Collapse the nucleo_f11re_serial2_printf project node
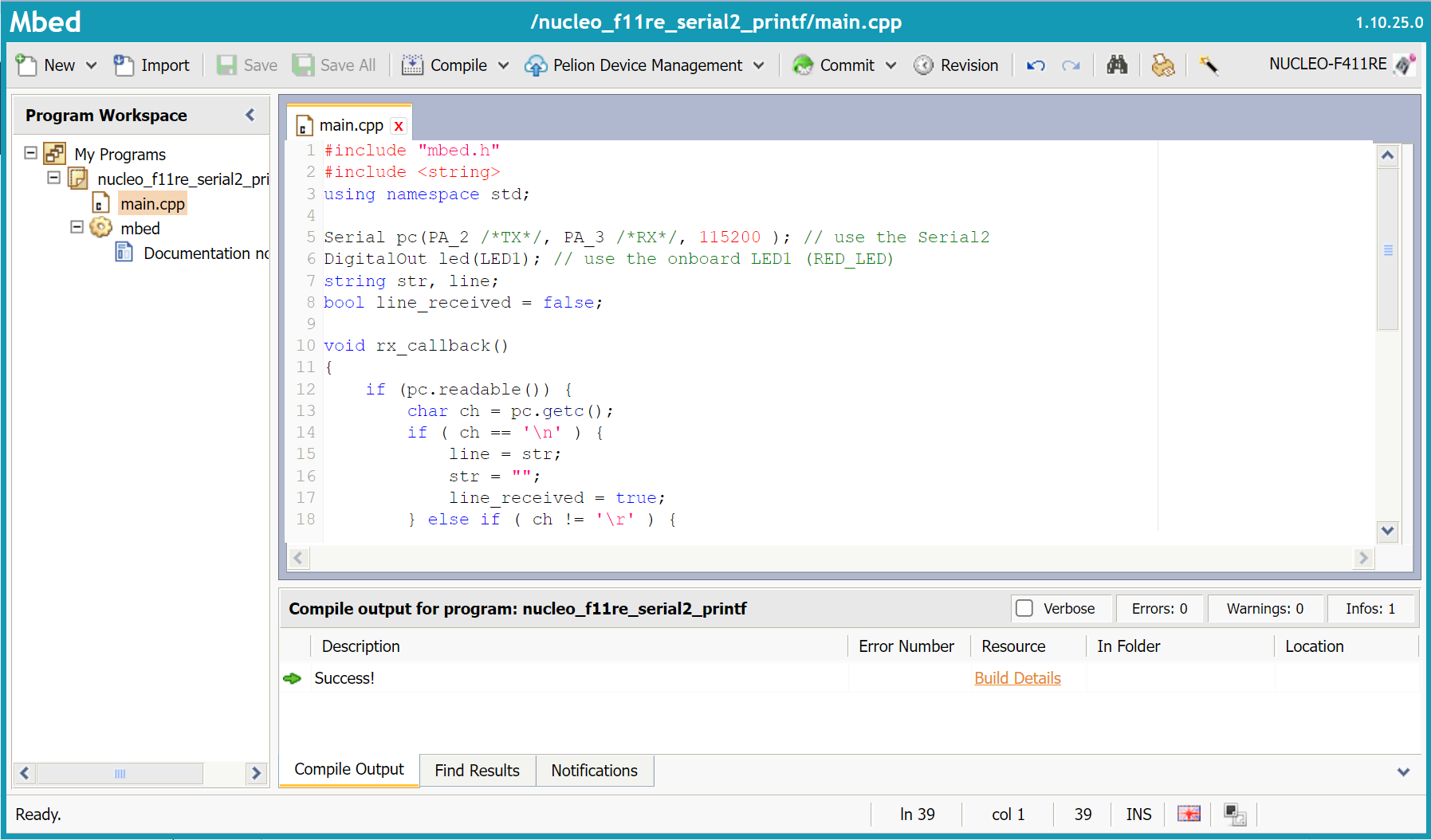 54,177
